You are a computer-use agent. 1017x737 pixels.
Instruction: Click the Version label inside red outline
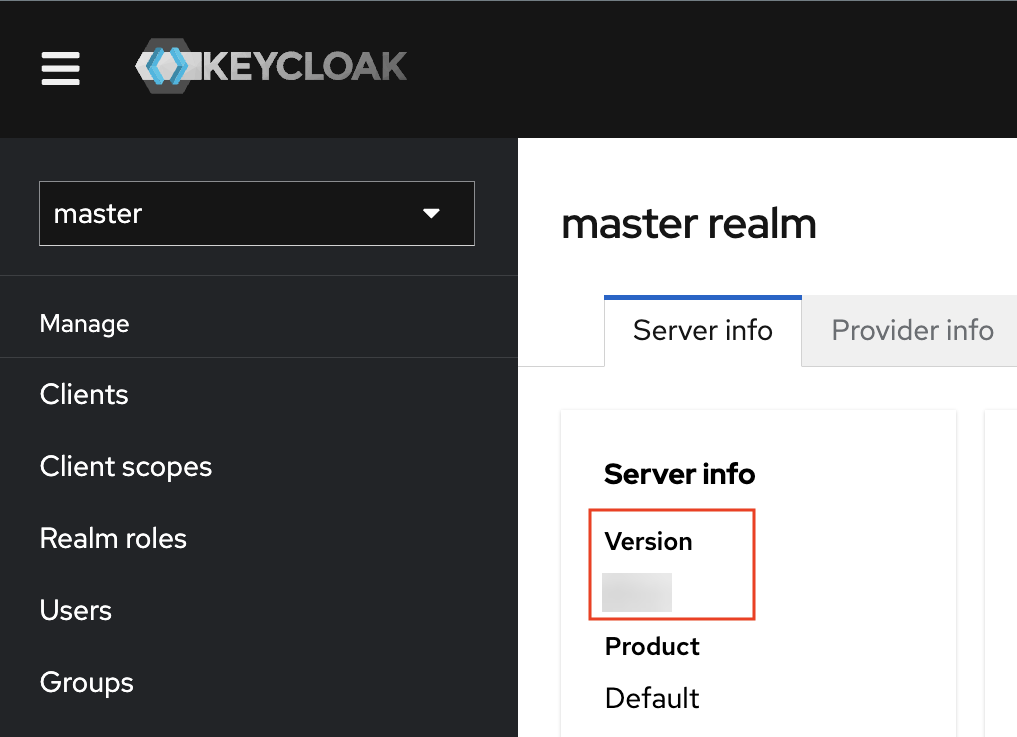[x=648, y=541]
